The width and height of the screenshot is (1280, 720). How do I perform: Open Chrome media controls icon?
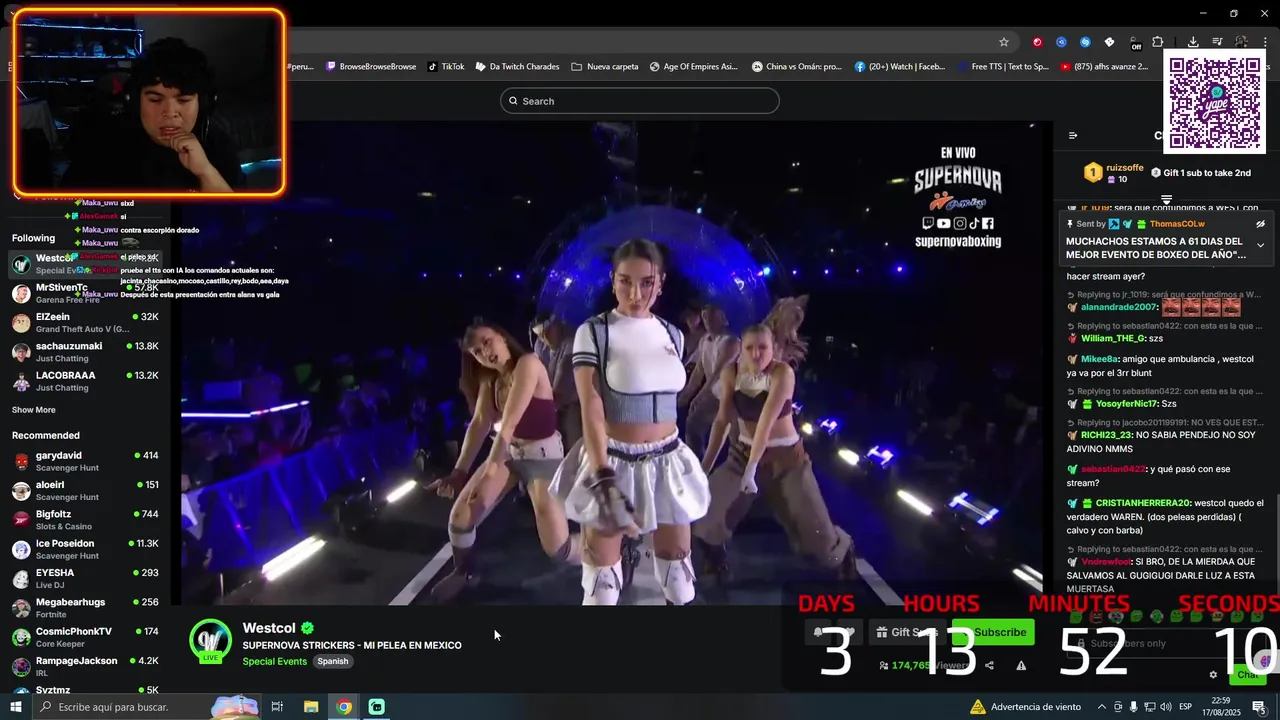click(1217, 42)
